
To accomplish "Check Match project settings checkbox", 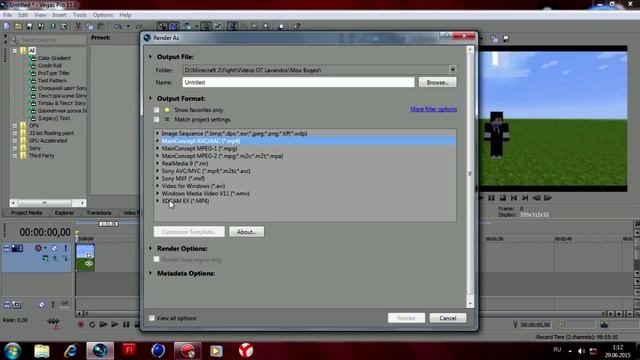I will point(156,120).
